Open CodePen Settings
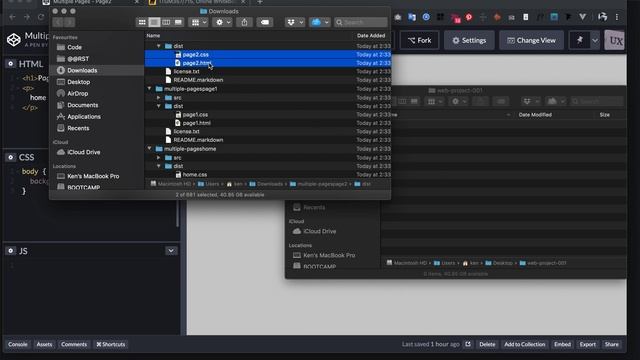Image resolution: width=640 pixels, height=360 pixels. pyautogui.click(x=469, y=40)
